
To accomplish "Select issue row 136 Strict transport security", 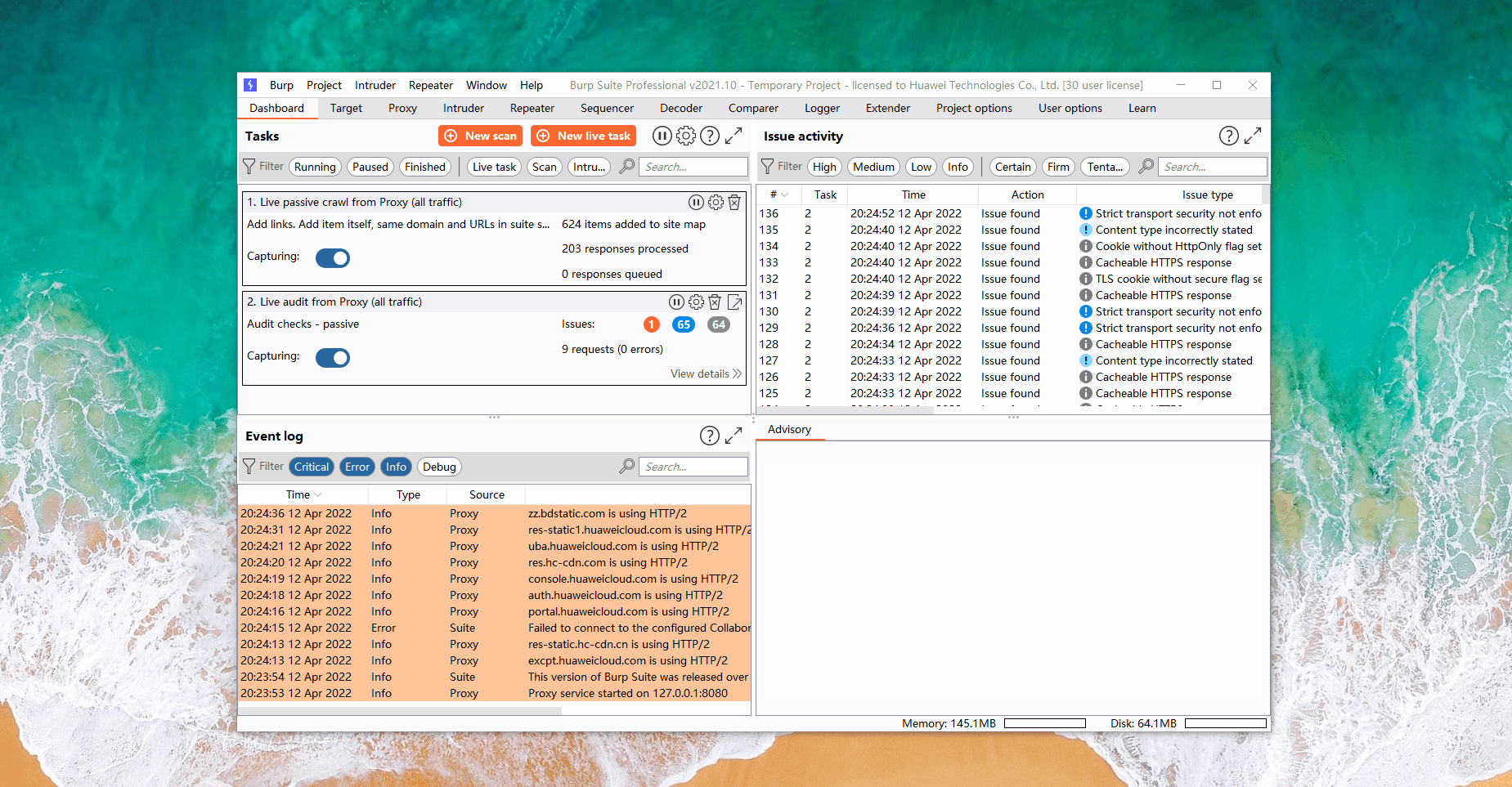I will point(1011,213).
